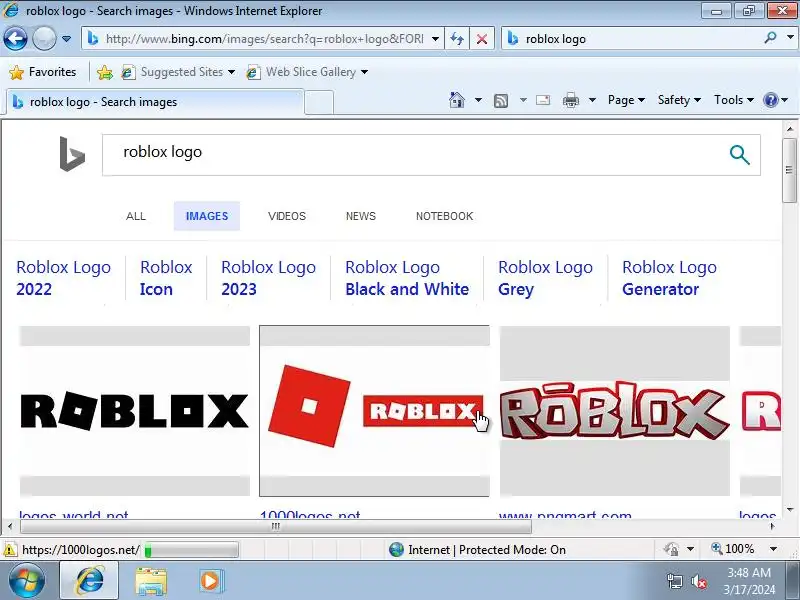Click the browser Back arrow button
Viewport: 800px width, 600px height.
point(15,38)
